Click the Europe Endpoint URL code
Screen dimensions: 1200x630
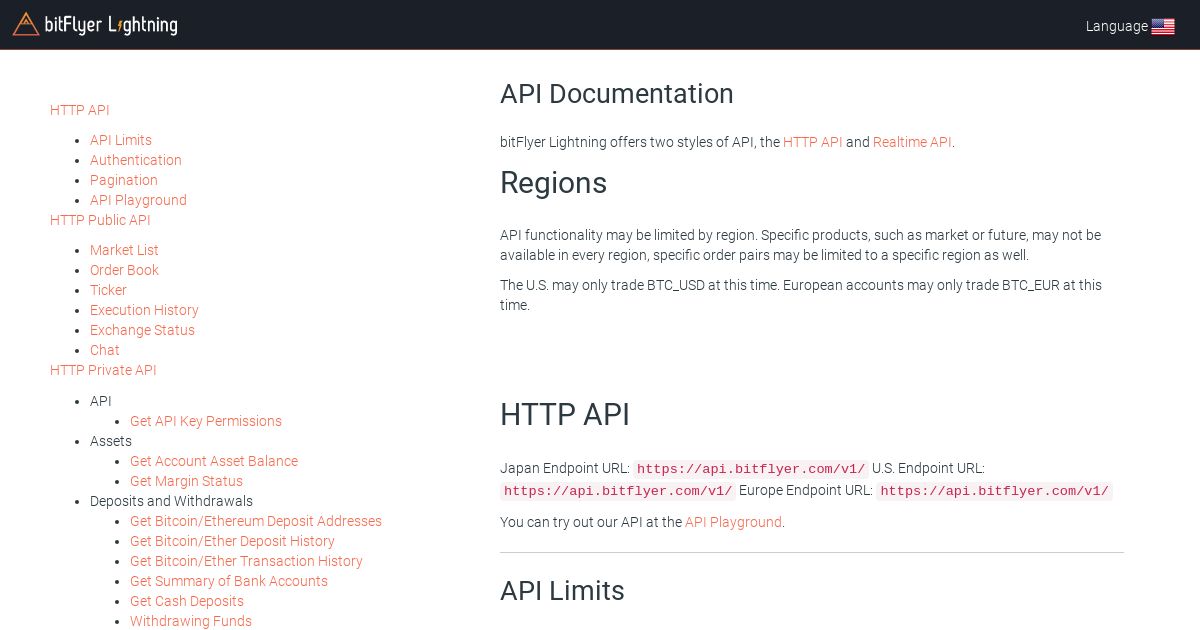(x=994, y=491)
